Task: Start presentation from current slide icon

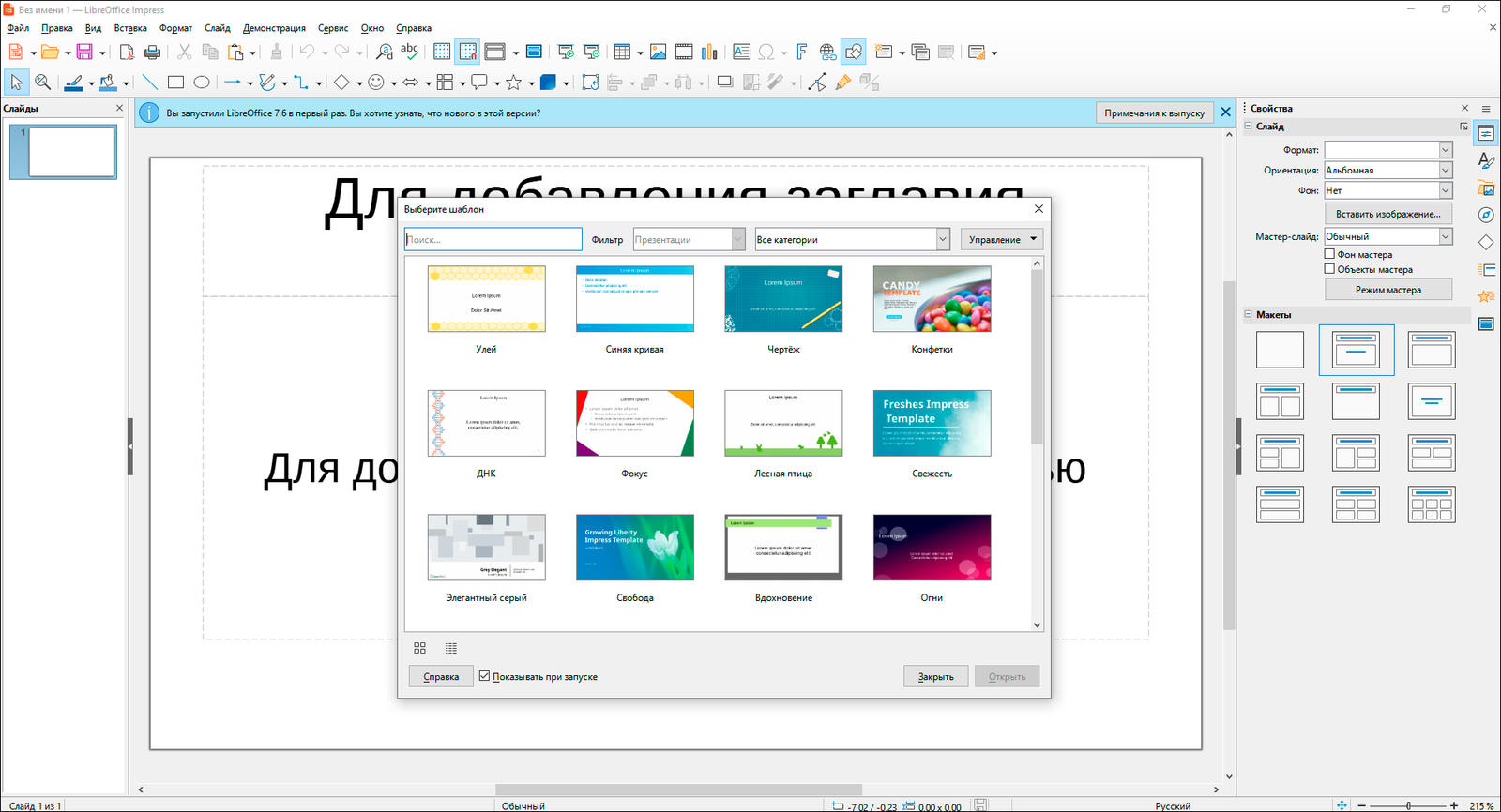Action: [x=592, y=53]
